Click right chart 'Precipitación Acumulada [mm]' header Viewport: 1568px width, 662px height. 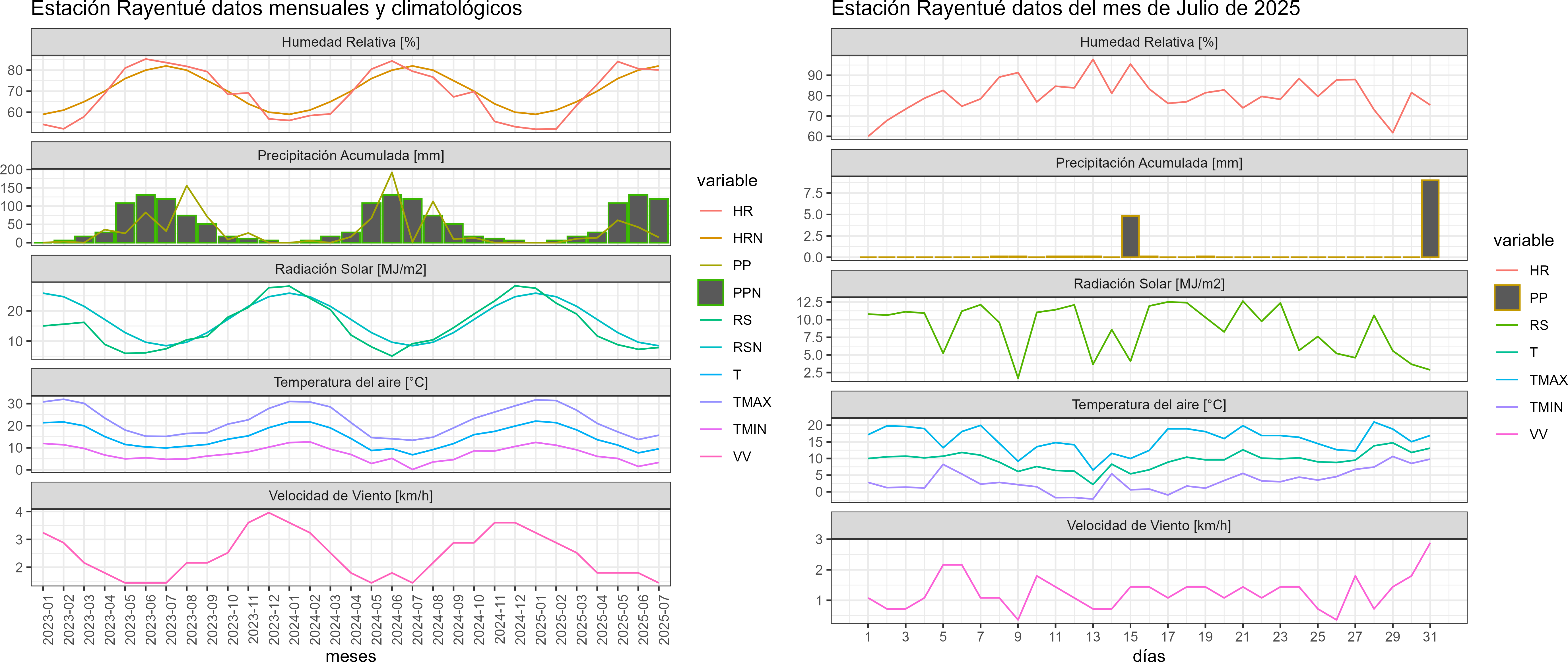pos(1149,162)
